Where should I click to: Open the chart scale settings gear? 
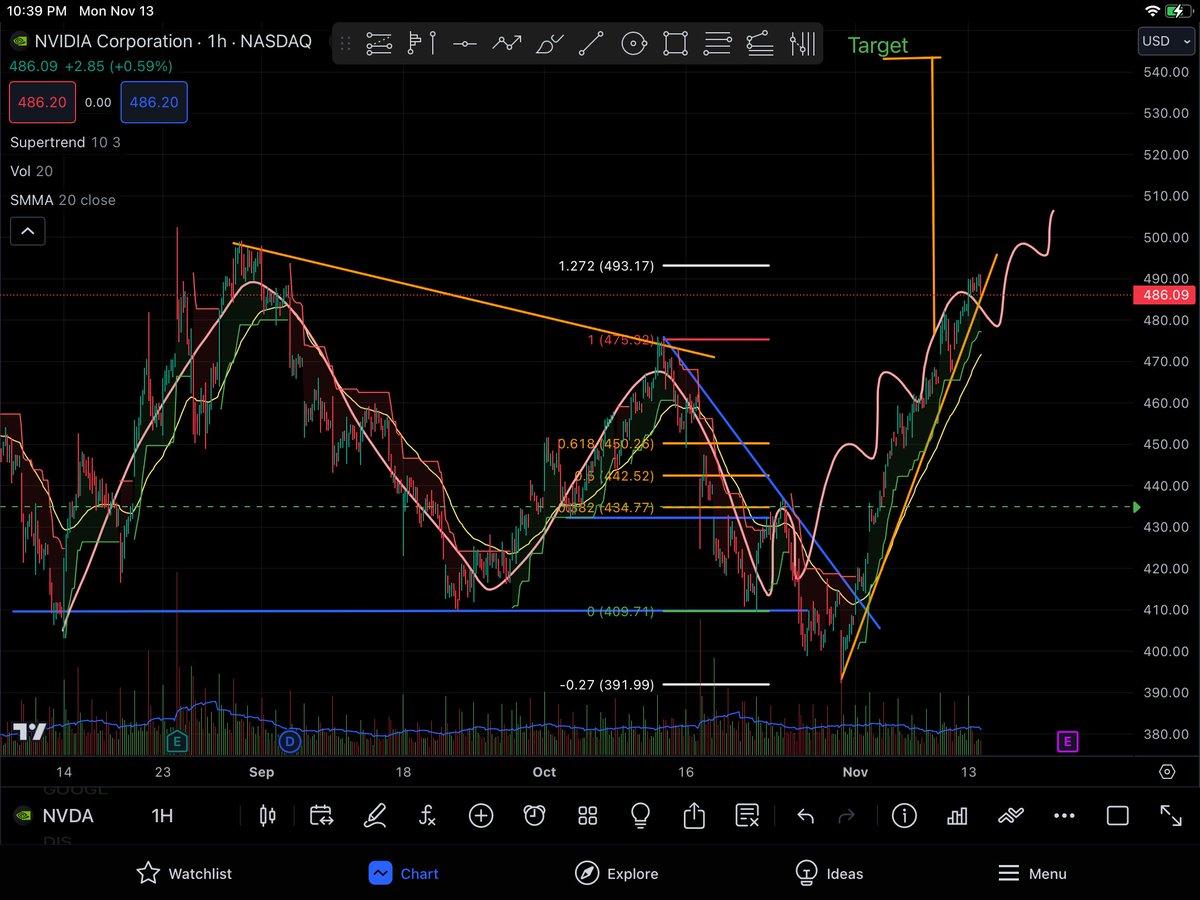tap(1167, 772)
